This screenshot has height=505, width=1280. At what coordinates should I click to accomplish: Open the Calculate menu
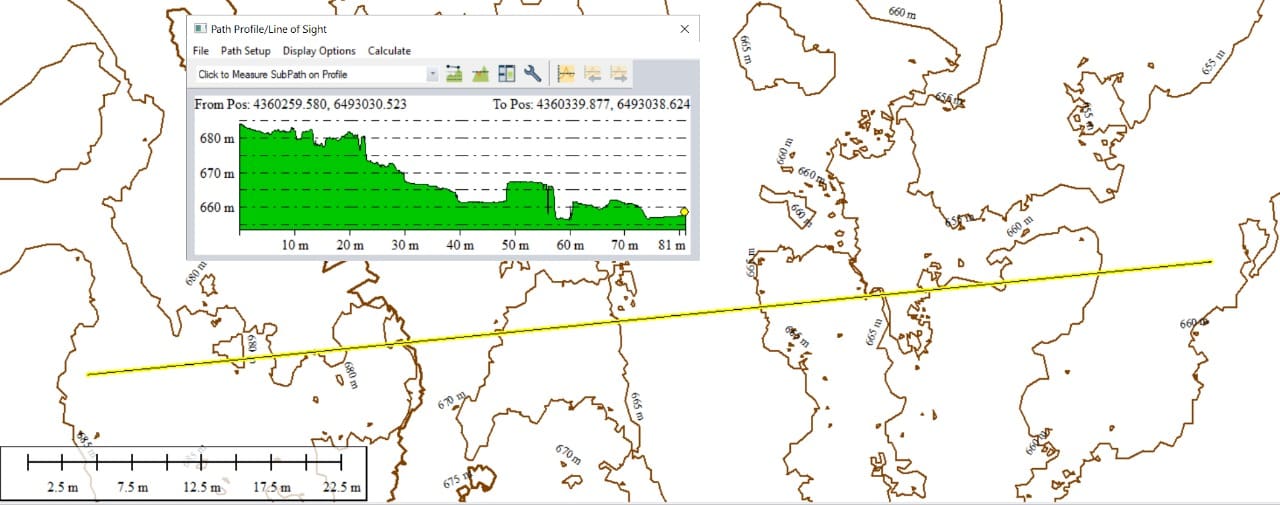(389, 51)
